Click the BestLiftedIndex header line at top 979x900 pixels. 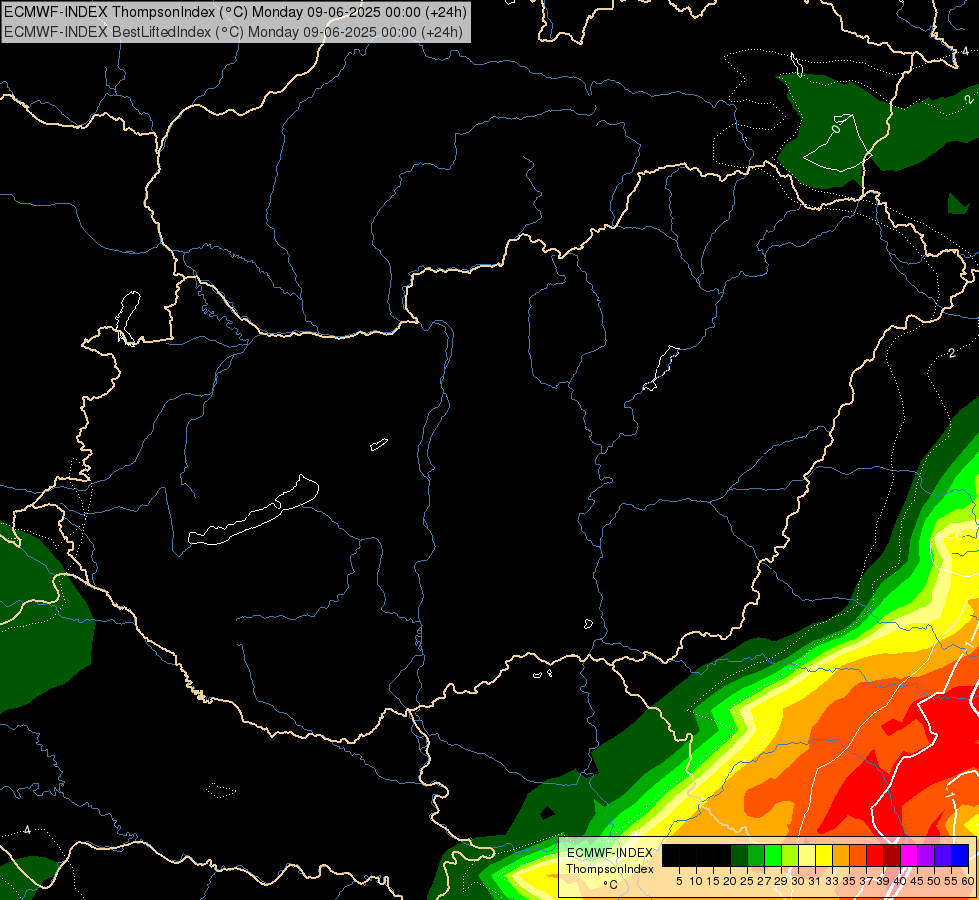pos(234,32)
